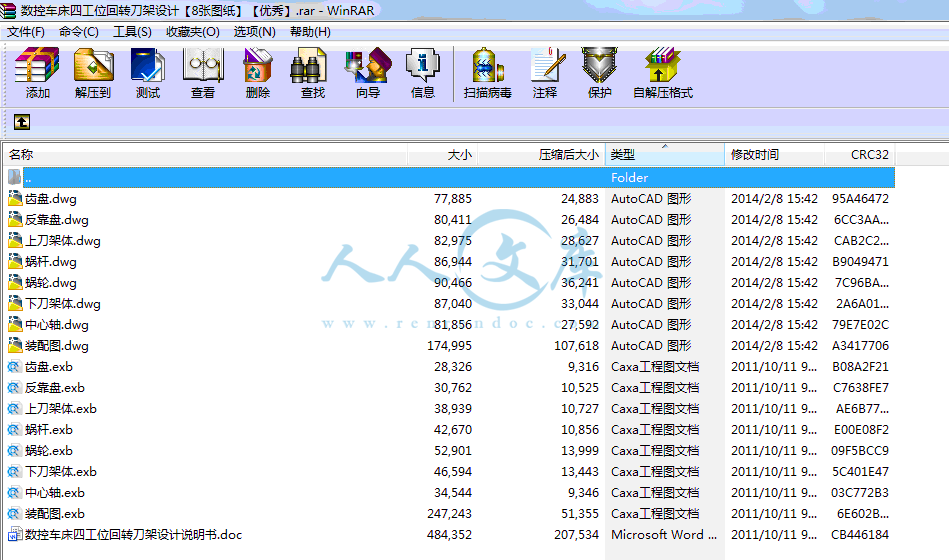The height and width of the screenshot is (560, 949).
Task: Open the 向导 (Wizard) toolbar icon
Action: [367, 65]
